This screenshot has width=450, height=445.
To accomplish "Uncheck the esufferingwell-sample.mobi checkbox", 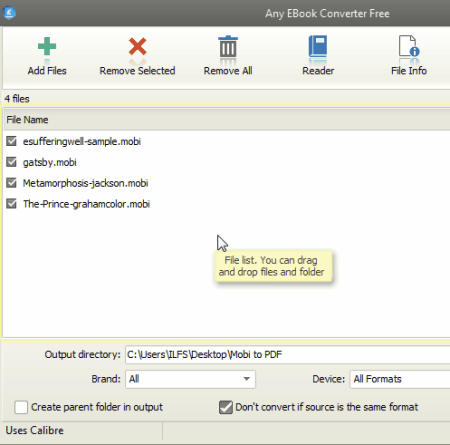I will pos(11,141).
